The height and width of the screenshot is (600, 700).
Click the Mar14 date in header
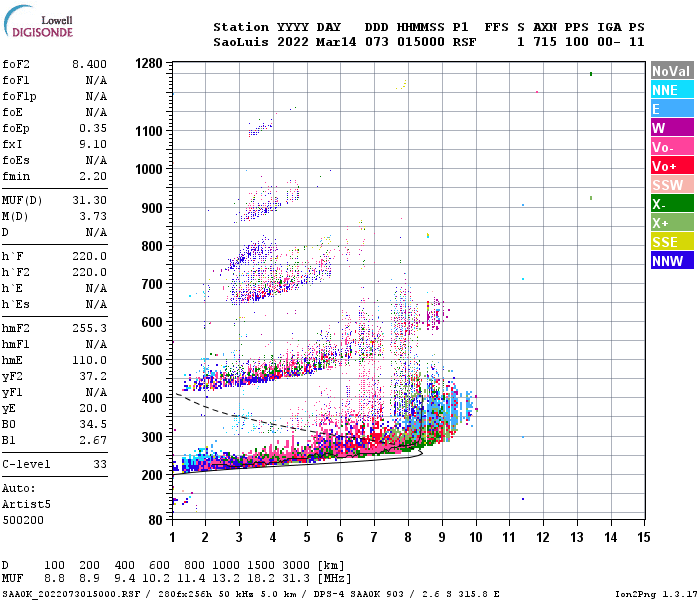tap(336, 42)
